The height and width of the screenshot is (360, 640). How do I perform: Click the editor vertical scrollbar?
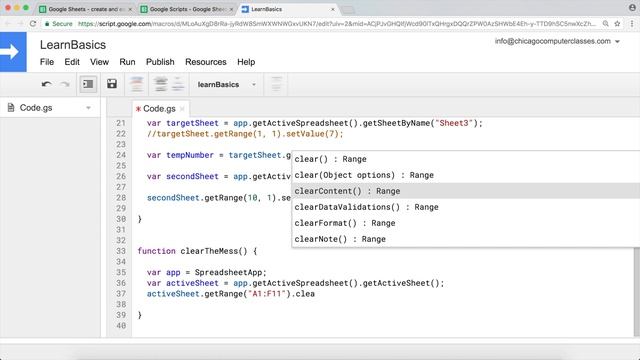[637, 292]
